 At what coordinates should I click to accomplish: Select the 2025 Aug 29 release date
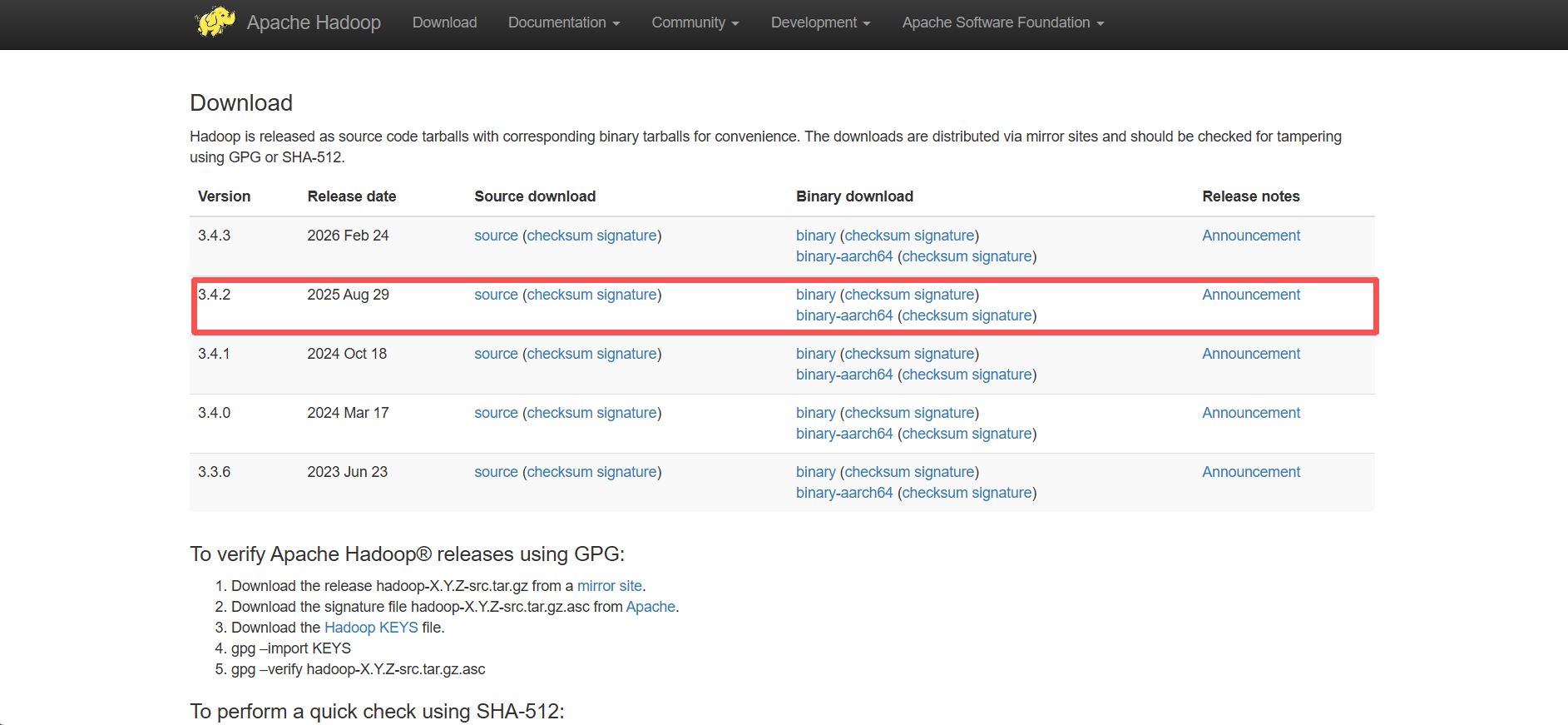tap(348, 295)
